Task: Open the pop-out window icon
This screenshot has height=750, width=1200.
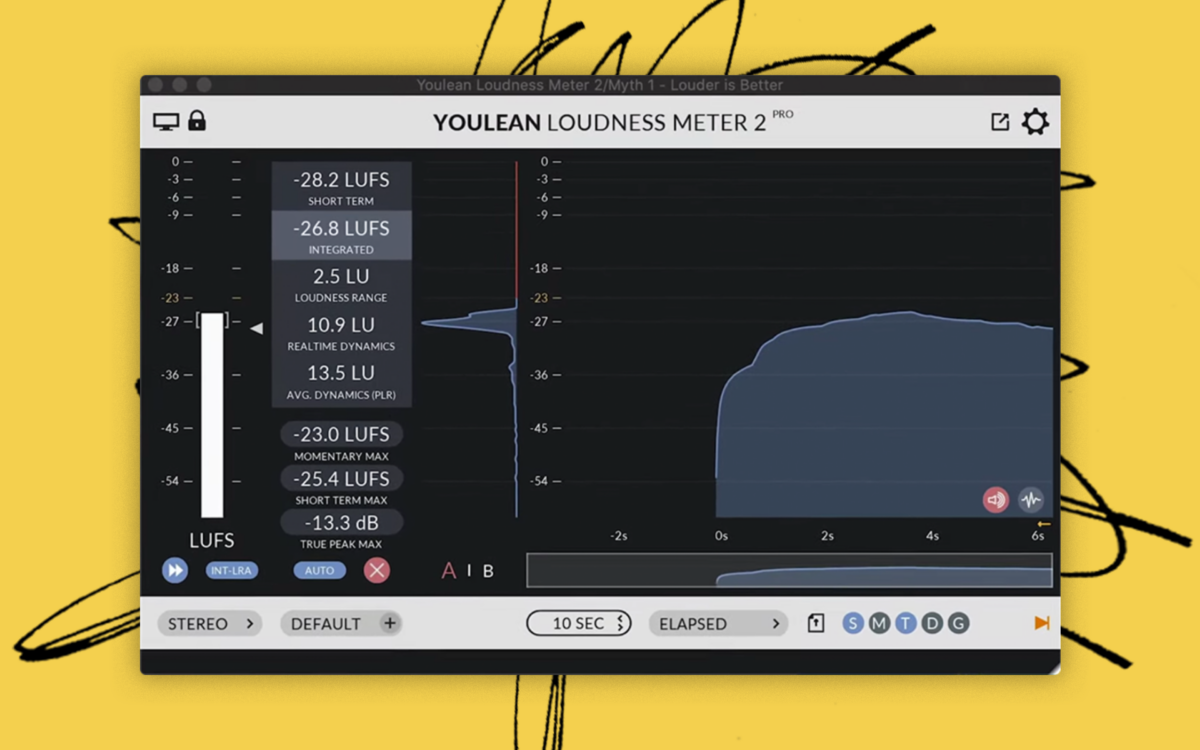Action: pos(1000,122)
